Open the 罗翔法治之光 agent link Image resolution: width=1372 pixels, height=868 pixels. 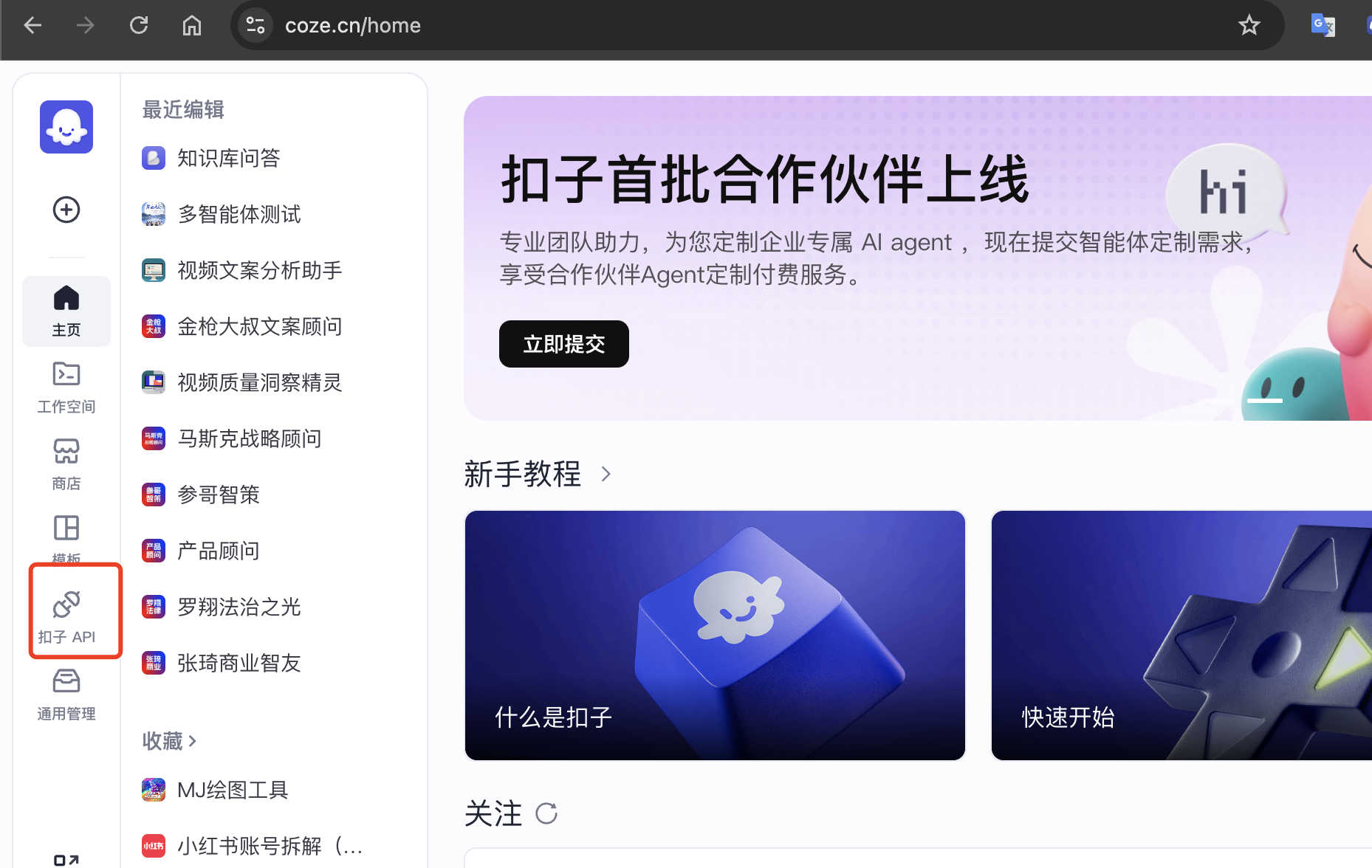pyautogui.click(x=239, y=607)
